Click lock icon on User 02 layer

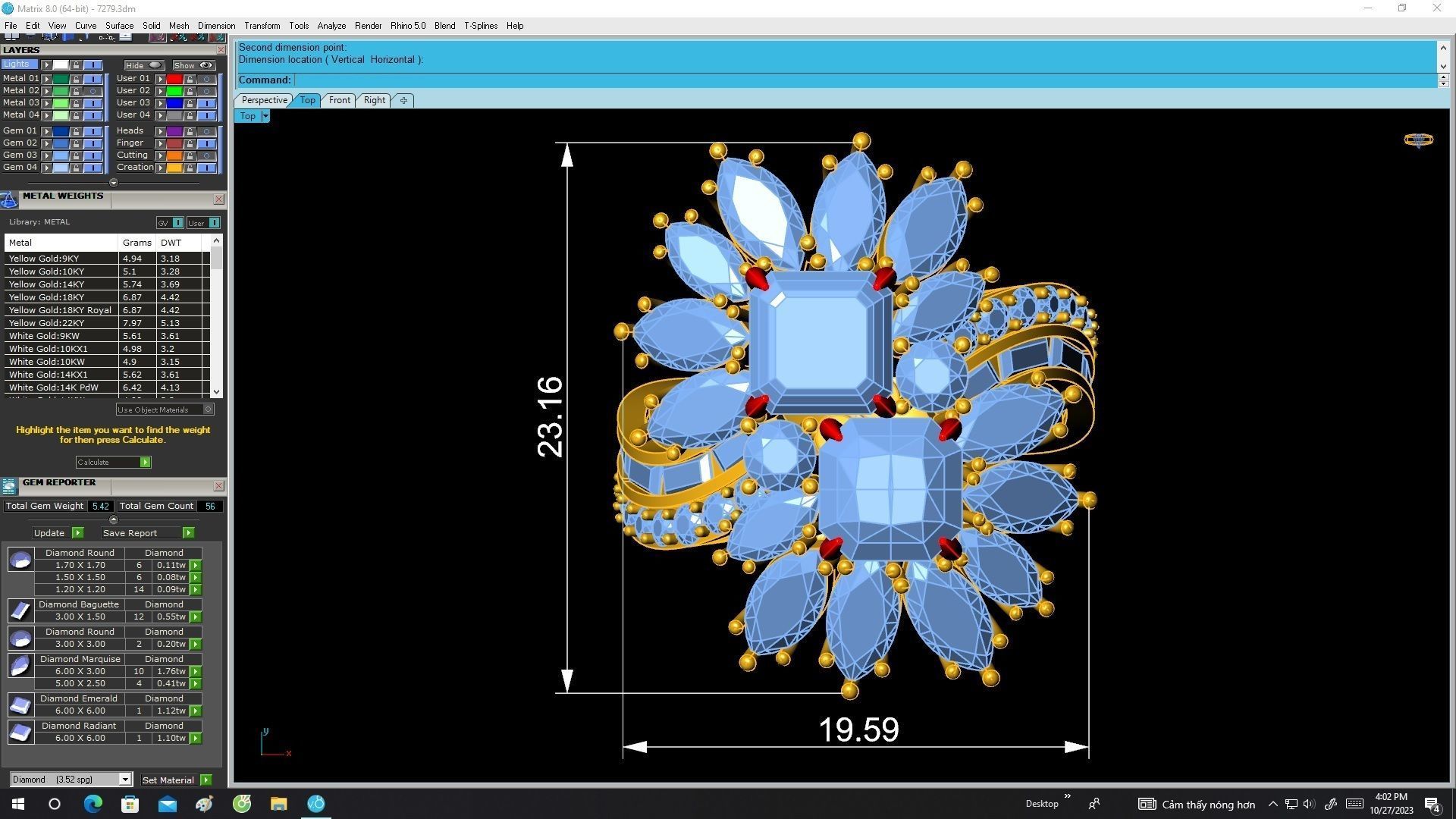[x=190, y=91]
